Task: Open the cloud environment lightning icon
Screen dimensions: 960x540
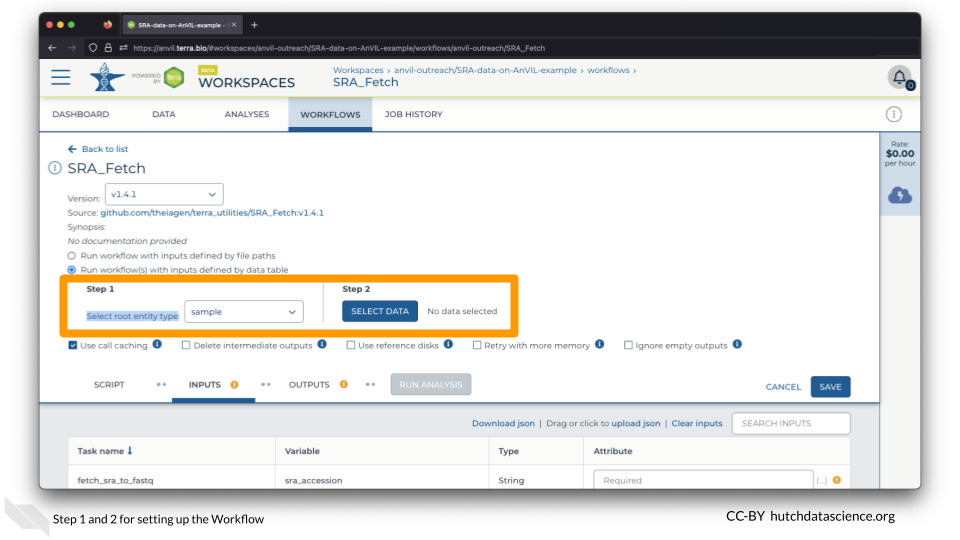Action: [x=900, y=196]
